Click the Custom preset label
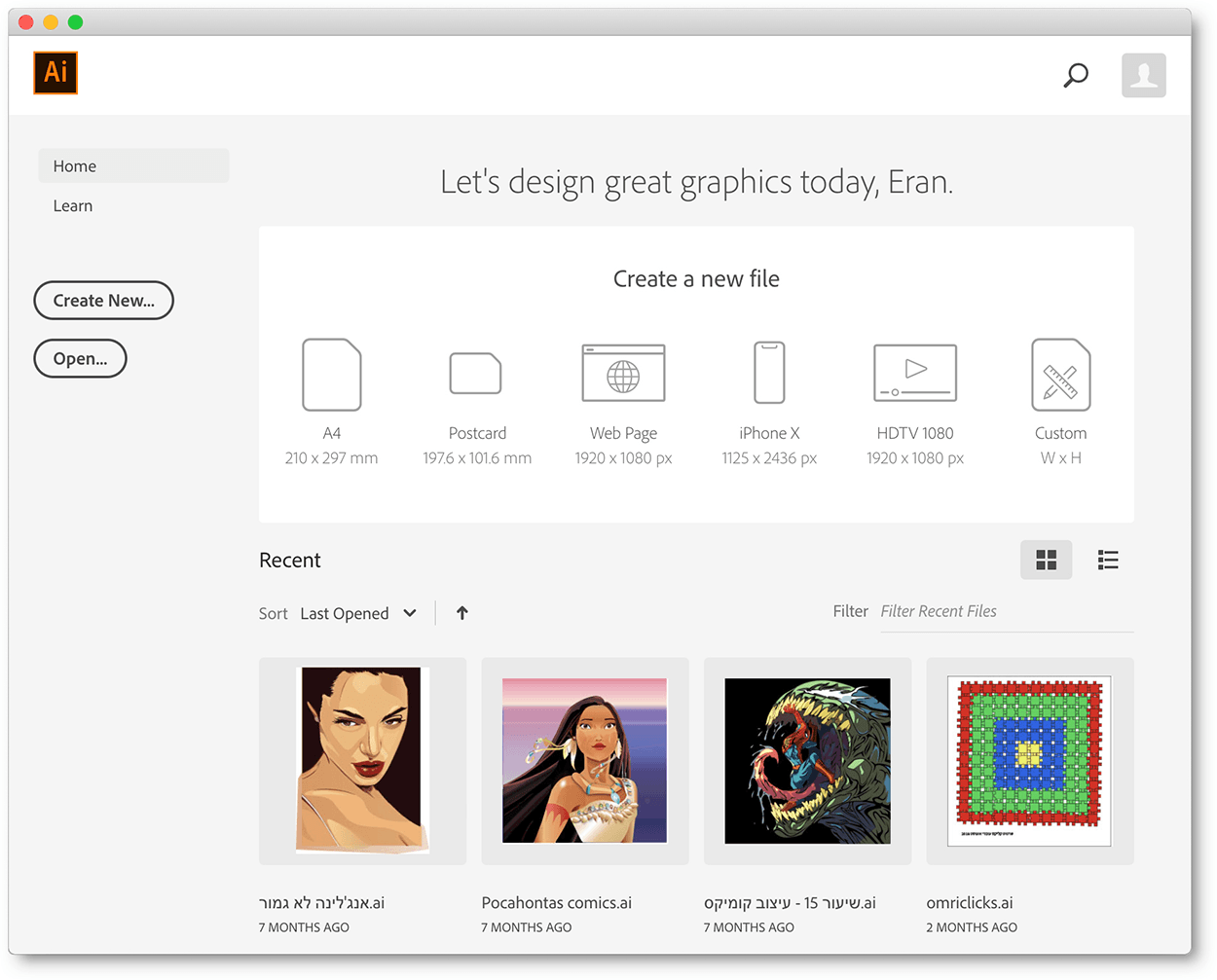Image resolution: width=1217 pixels, height=980 pixels. tap(1061, 433)
